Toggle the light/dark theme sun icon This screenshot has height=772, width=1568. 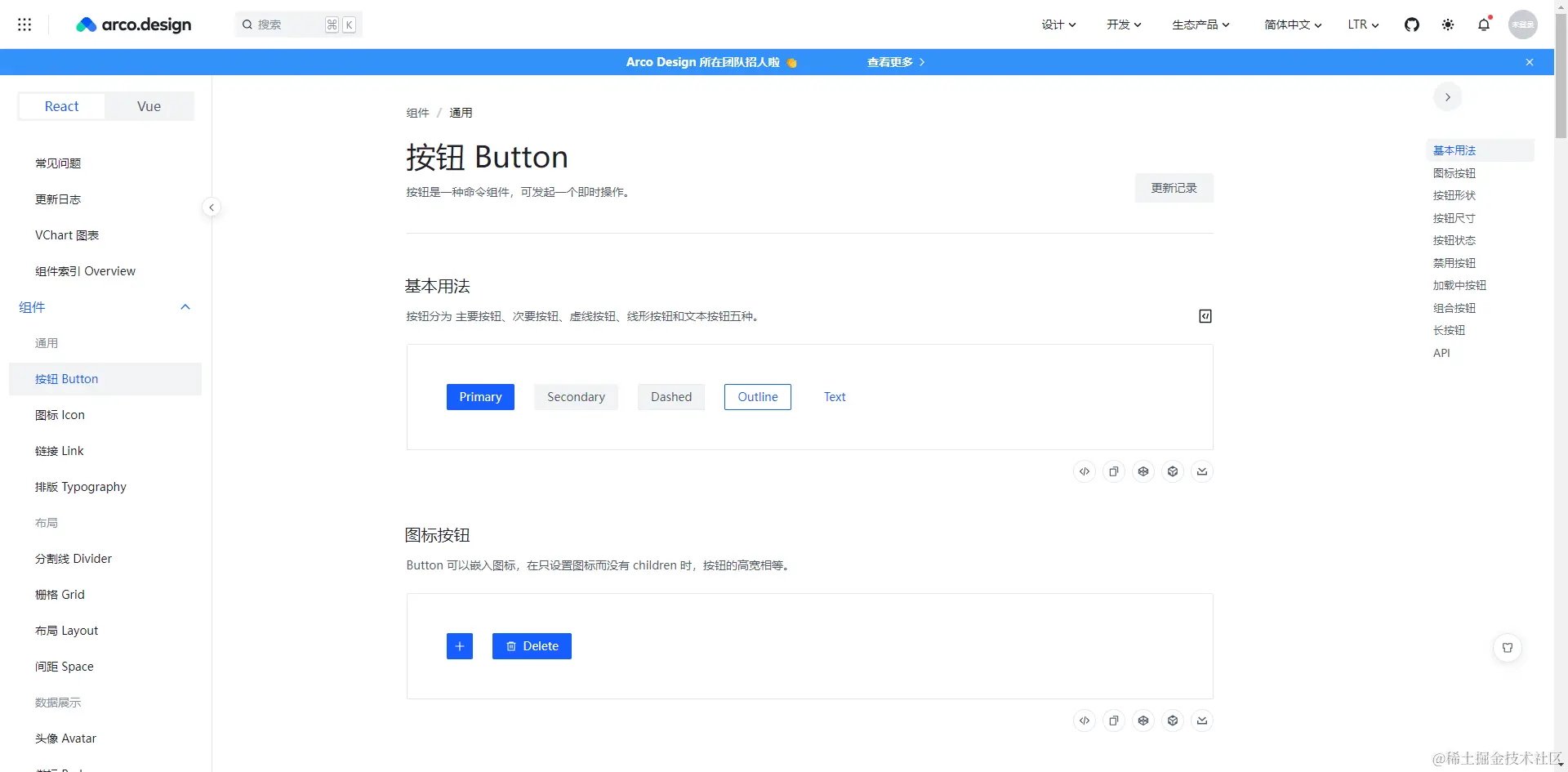(x=1448, y=25)
